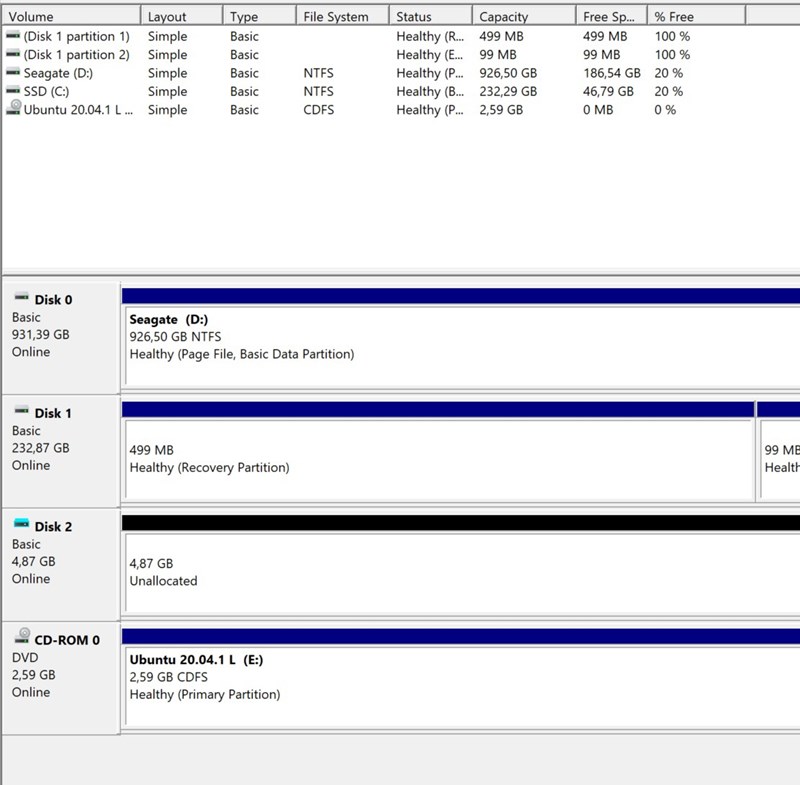The image size is (800, 785).
Task: Click the Status column header
Action: 429,17
